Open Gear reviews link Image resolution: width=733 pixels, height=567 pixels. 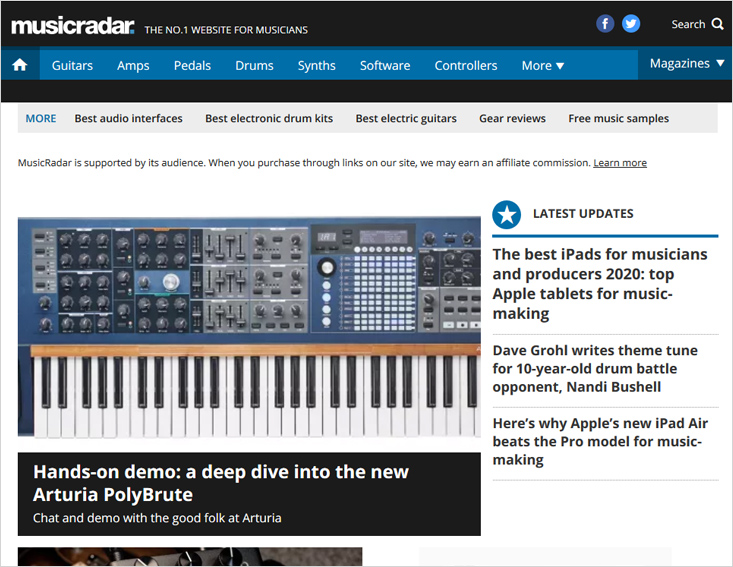[x=512, y=118]
